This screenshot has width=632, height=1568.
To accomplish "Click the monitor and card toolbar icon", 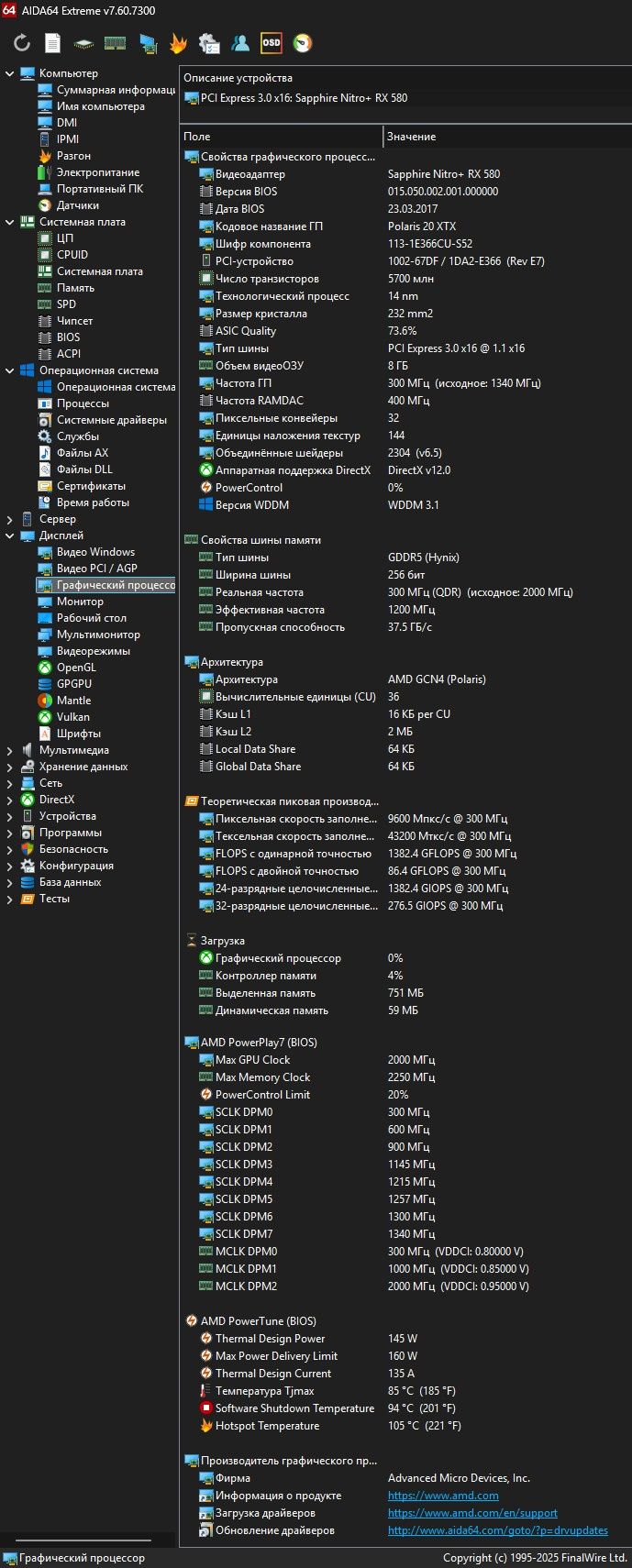I will pos(147,43).
